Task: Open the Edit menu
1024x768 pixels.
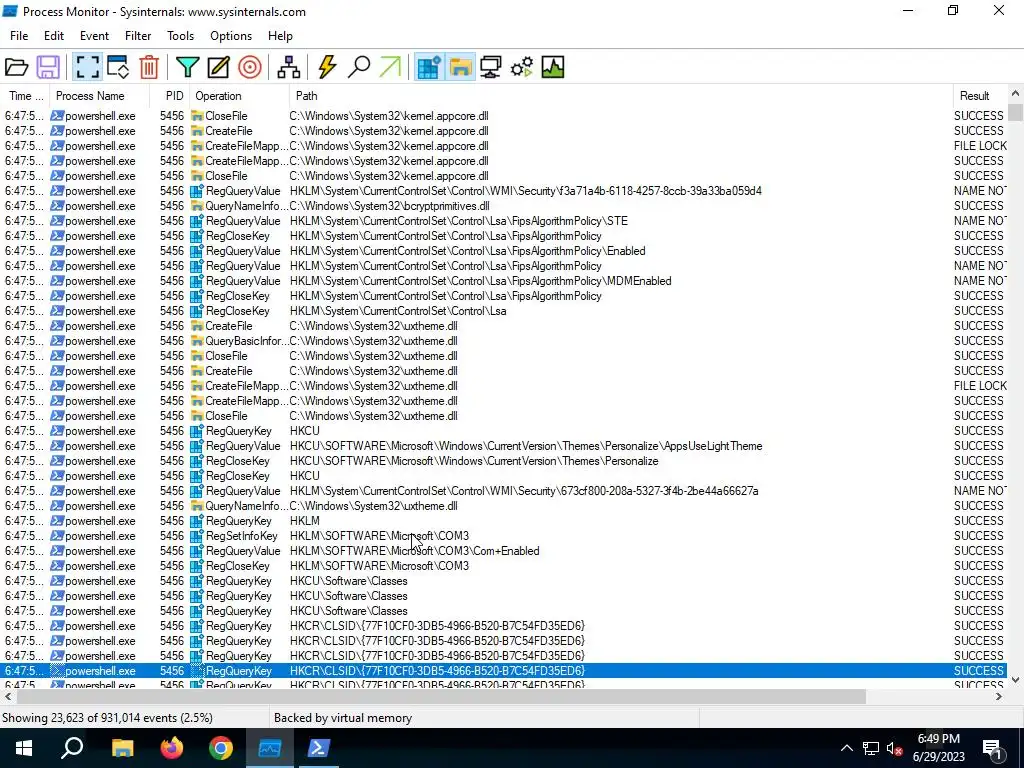Action: pos(54,36)
